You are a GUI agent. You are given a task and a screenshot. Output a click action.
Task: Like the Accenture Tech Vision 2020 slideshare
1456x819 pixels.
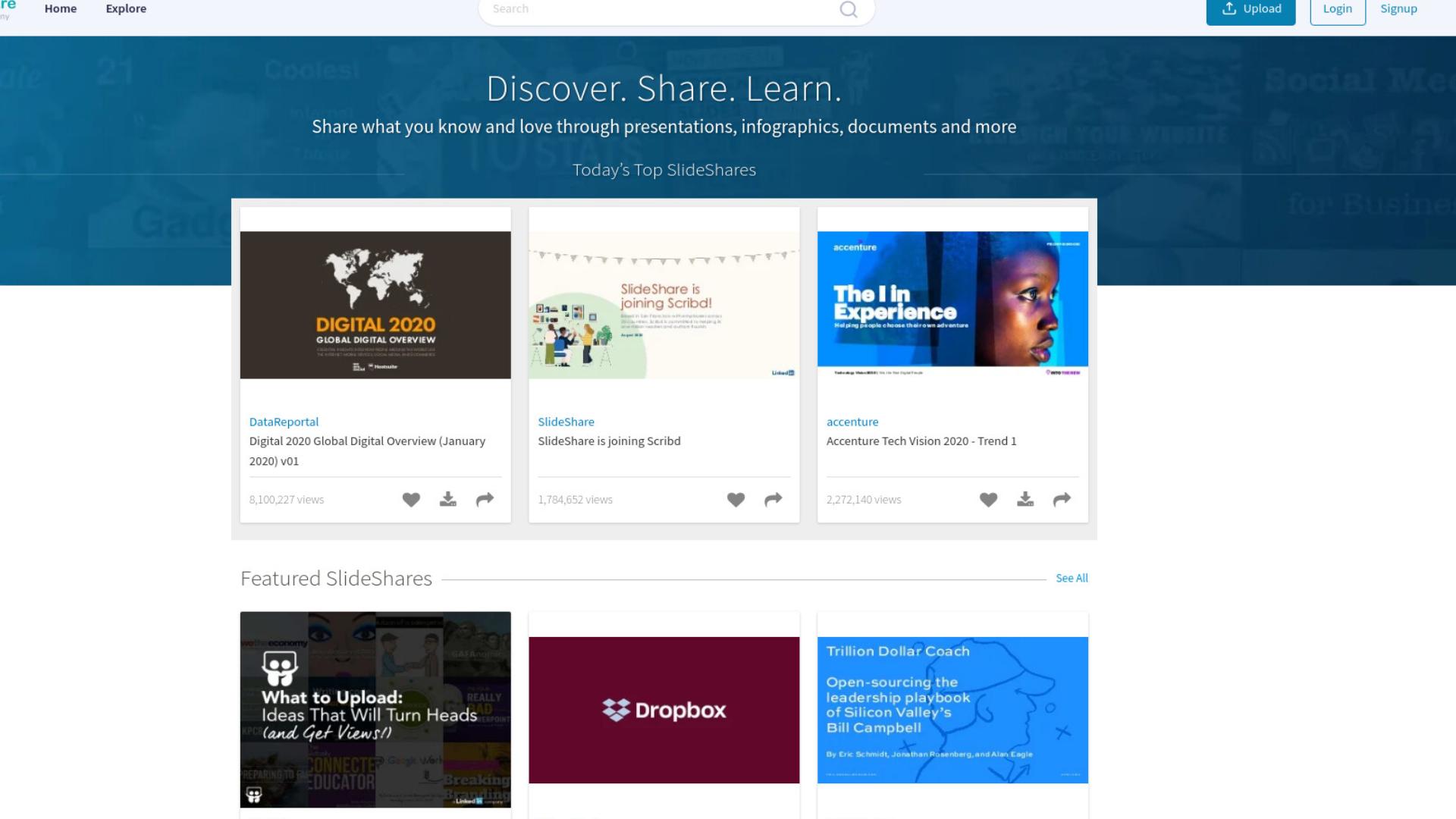tap(988, 499)
